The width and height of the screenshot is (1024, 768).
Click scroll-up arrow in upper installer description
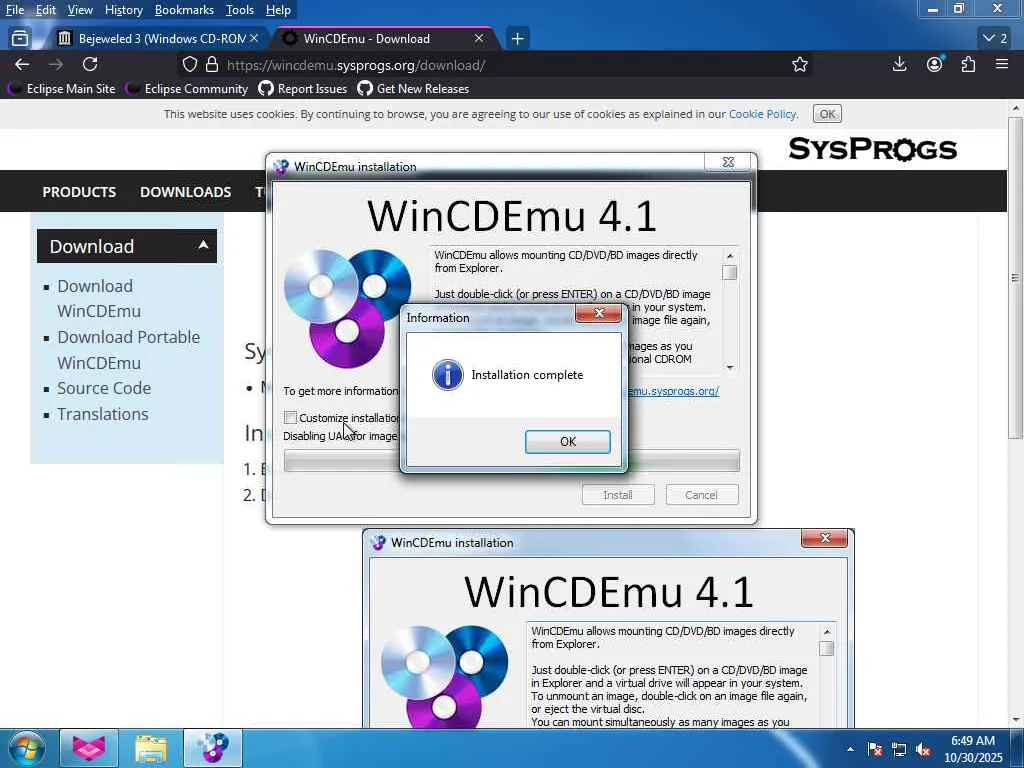729,256
